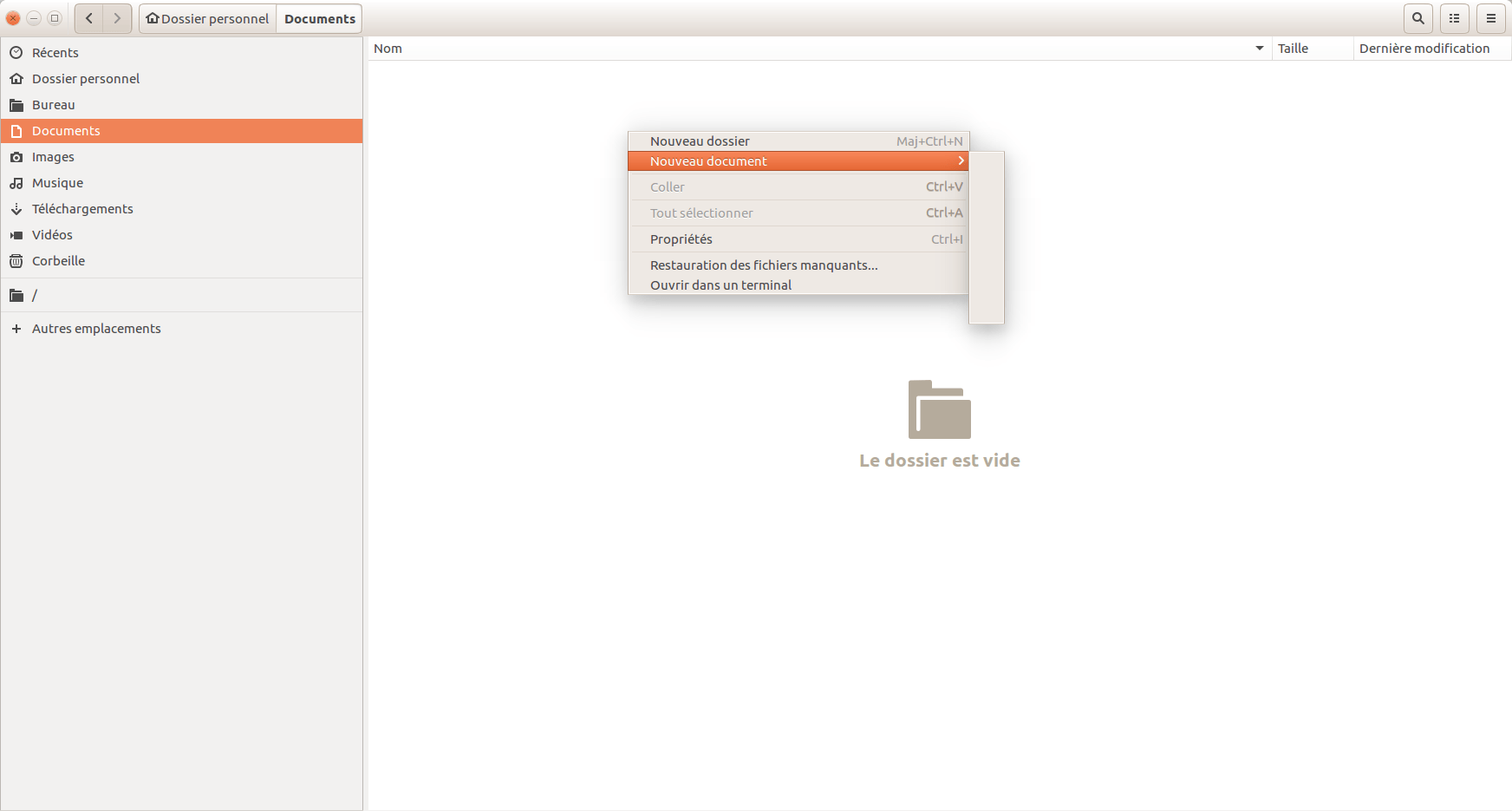Viewport: 1512px width, 811px height.
Task: Open Vidéos in the sidebar
Action: 181,235
